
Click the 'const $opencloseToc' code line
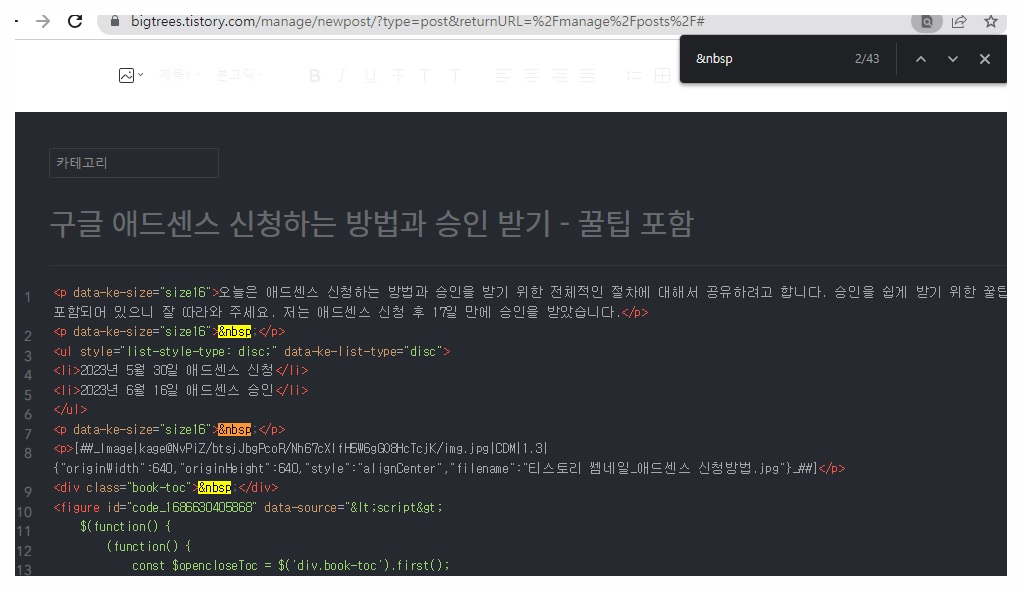pos(291,566)
